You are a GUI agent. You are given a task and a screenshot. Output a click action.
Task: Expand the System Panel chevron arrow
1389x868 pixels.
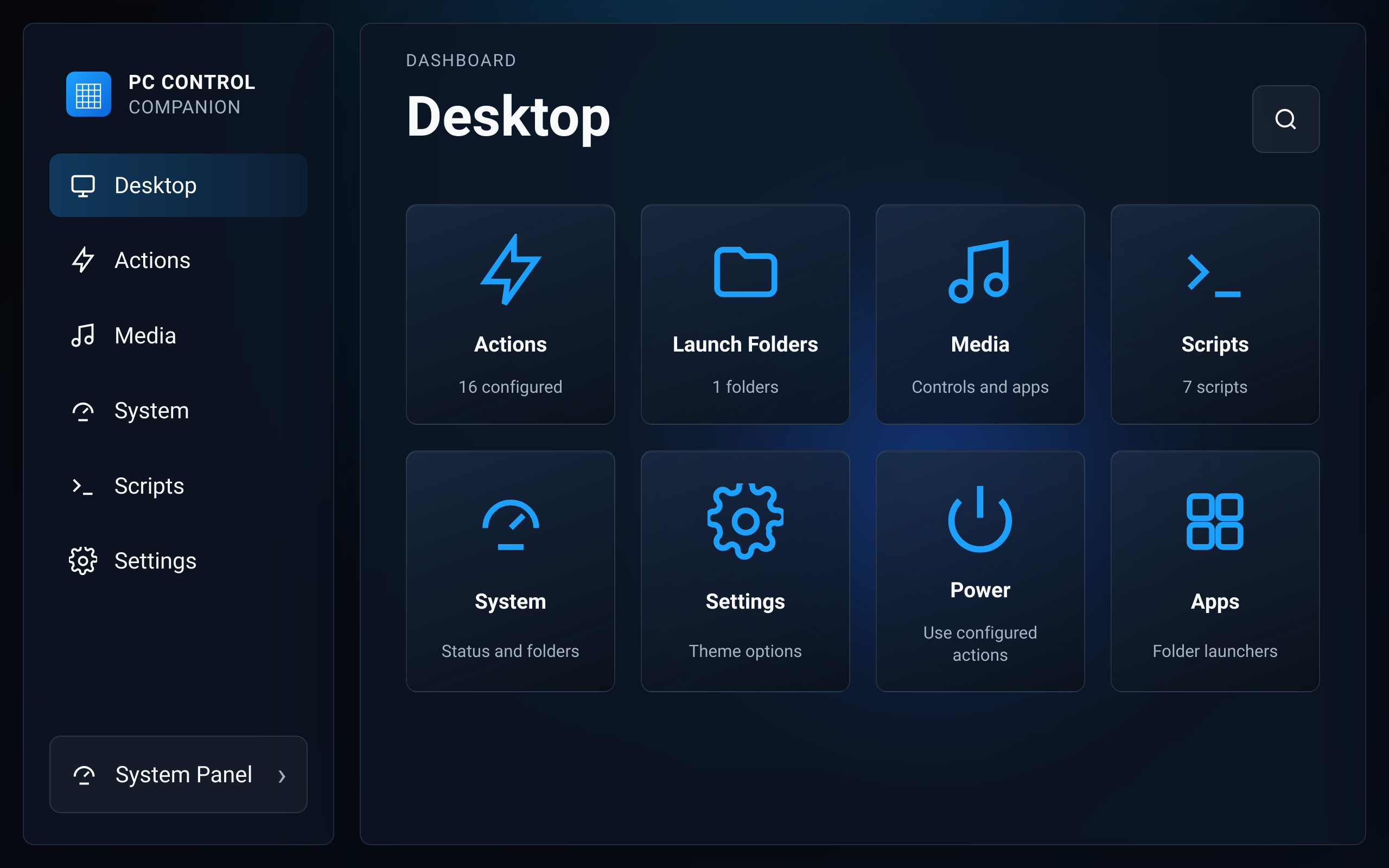click(x=282, y=776)
